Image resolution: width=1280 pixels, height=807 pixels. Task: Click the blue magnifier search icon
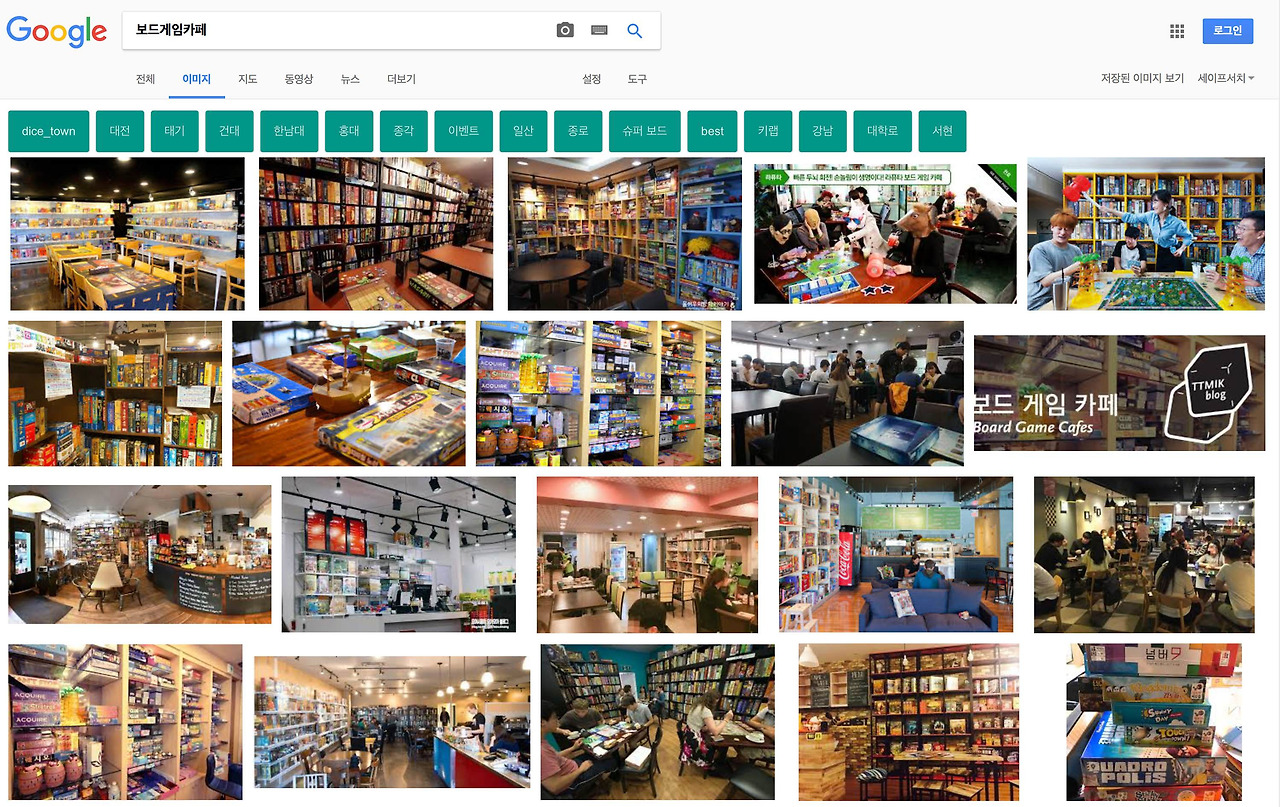634,31
